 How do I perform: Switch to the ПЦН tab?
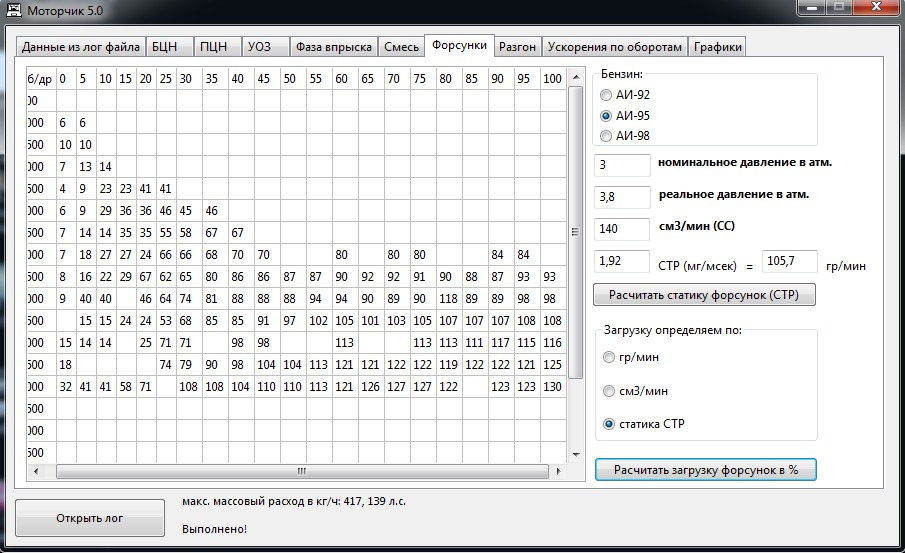218,47
